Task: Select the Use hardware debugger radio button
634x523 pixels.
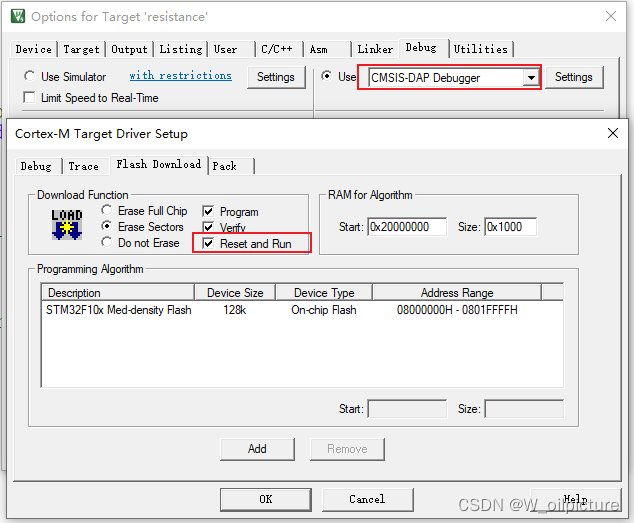Action: pos(327,76)
